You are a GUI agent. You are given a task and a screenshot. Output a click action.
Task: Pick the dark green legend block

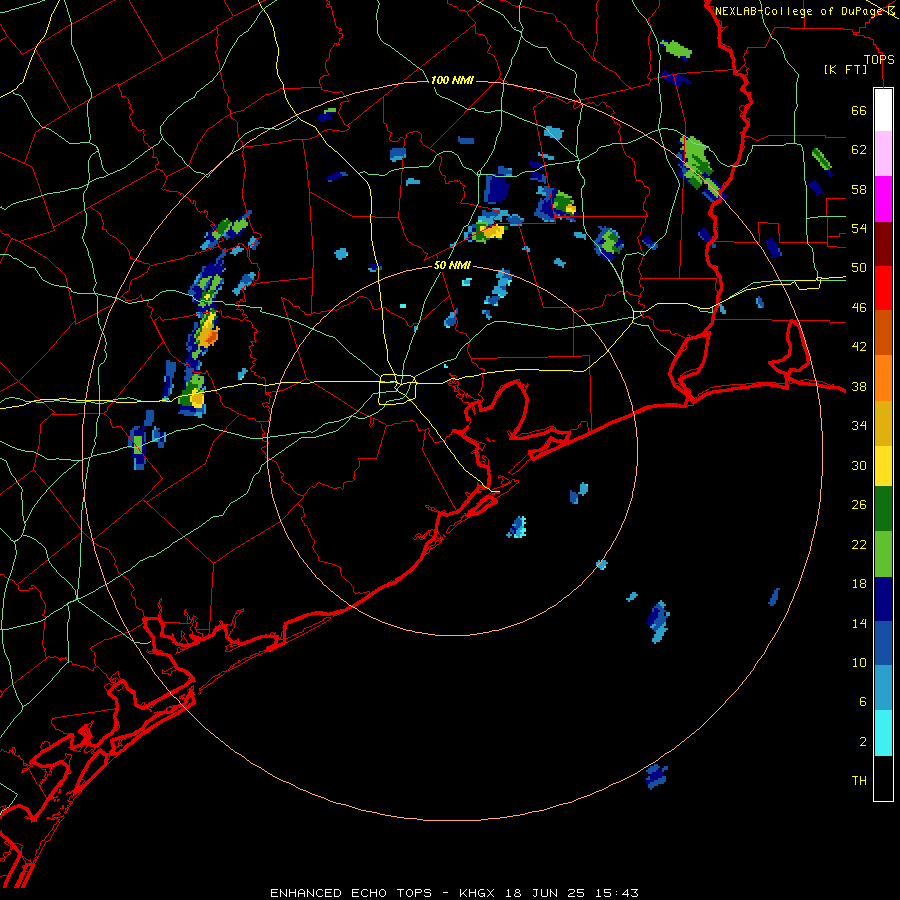click(x=883, y=509)
